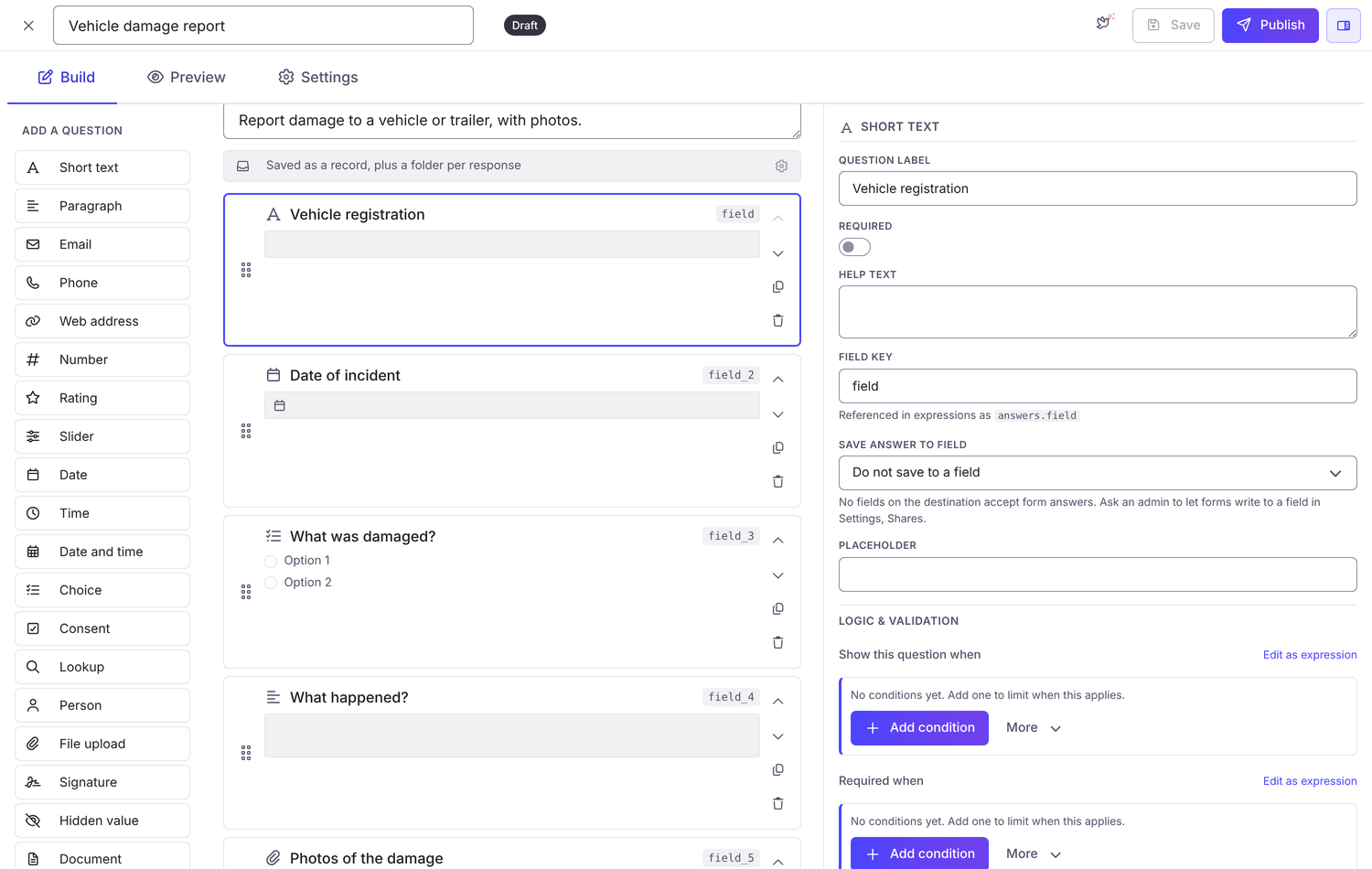Open record destination settings gear
The width and height of the screenshot is (1372, 869).
[x=781, y=166]
